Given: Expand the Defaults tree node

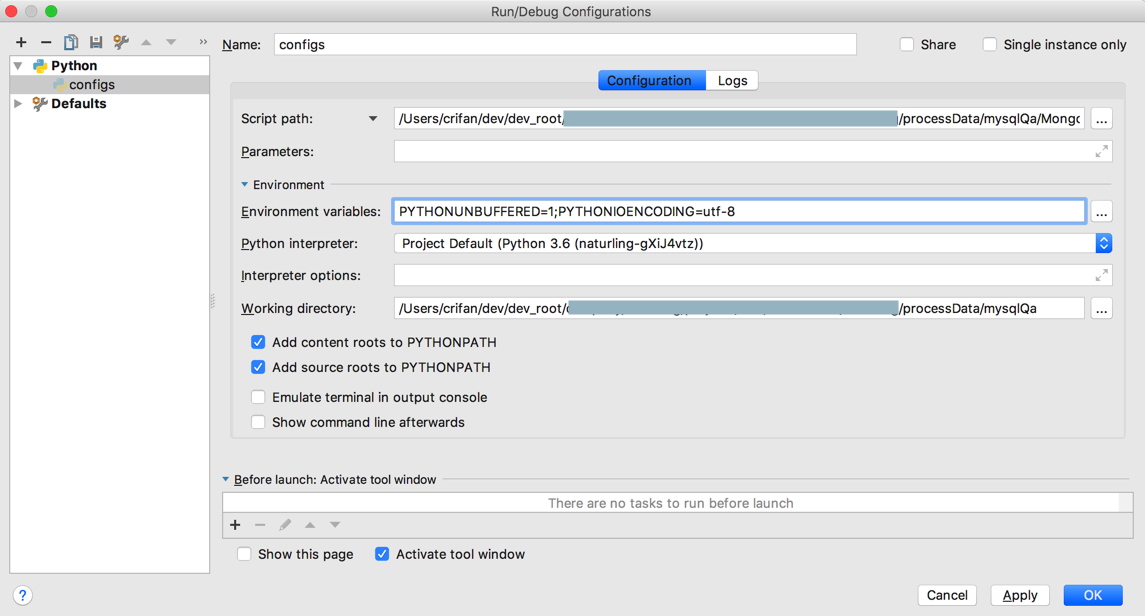Looking at the screenshot, I should coord(18,103).
